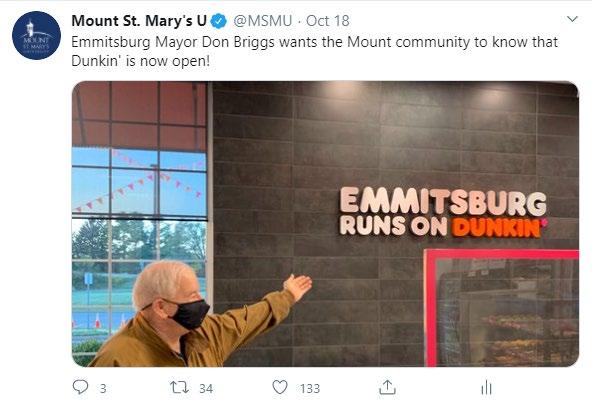Open the reply speech bubble icon

click(x=80, y=387)
